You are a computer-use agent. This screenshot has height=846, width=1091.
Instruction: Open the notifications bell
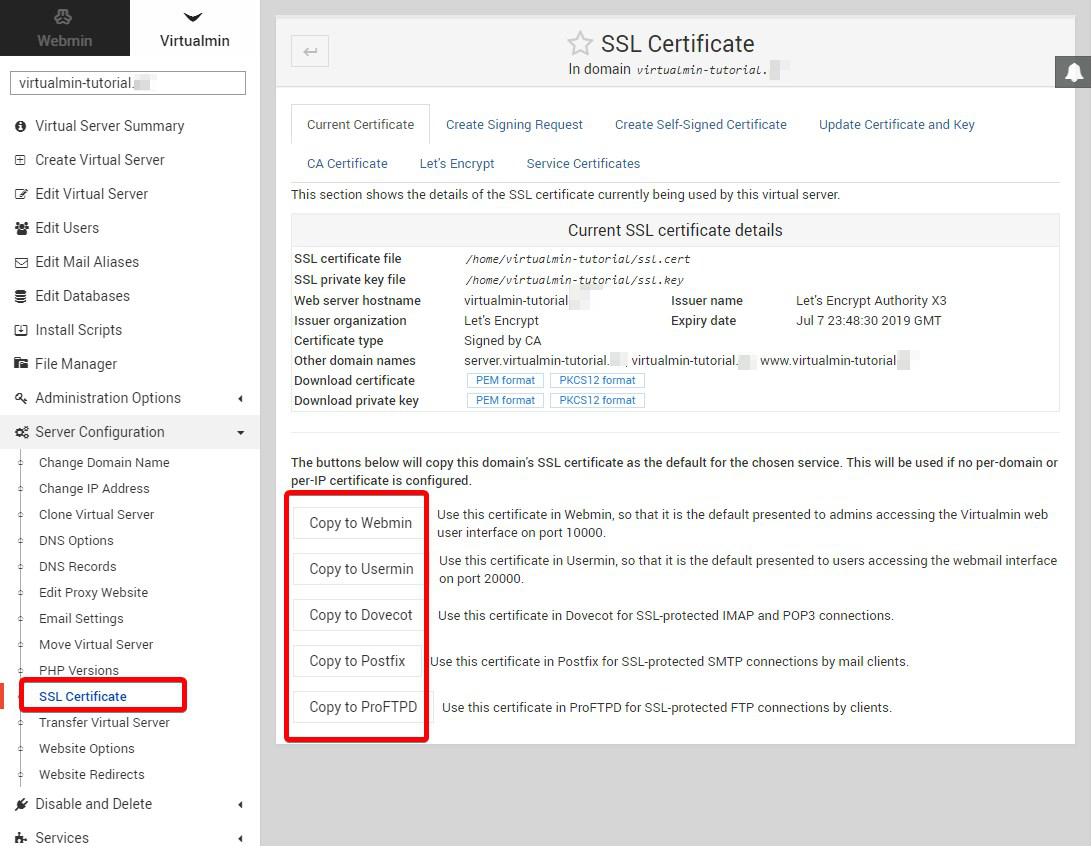[1074, 72]
